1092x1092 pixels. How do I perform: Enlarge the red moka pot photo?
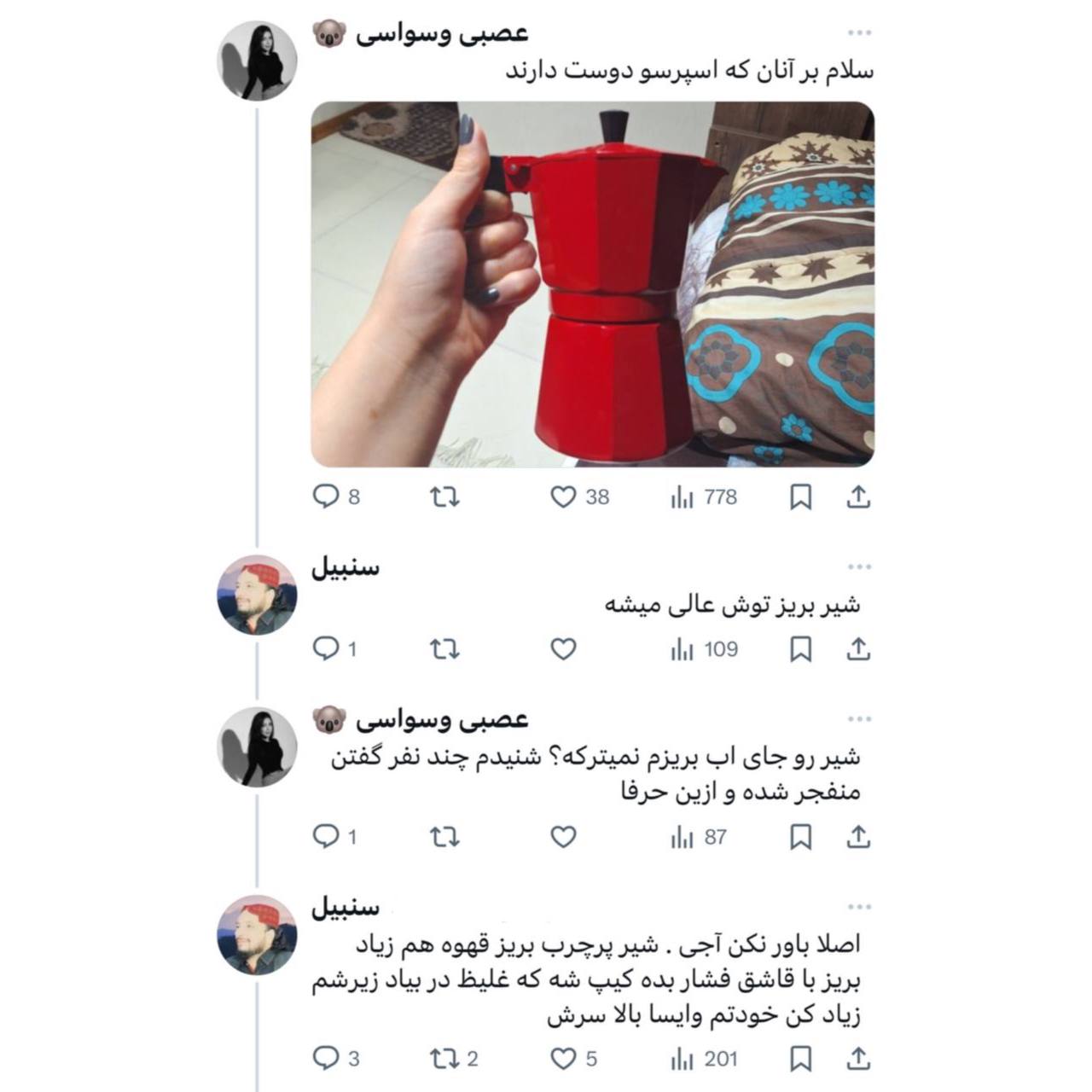[x=592, y=284]
